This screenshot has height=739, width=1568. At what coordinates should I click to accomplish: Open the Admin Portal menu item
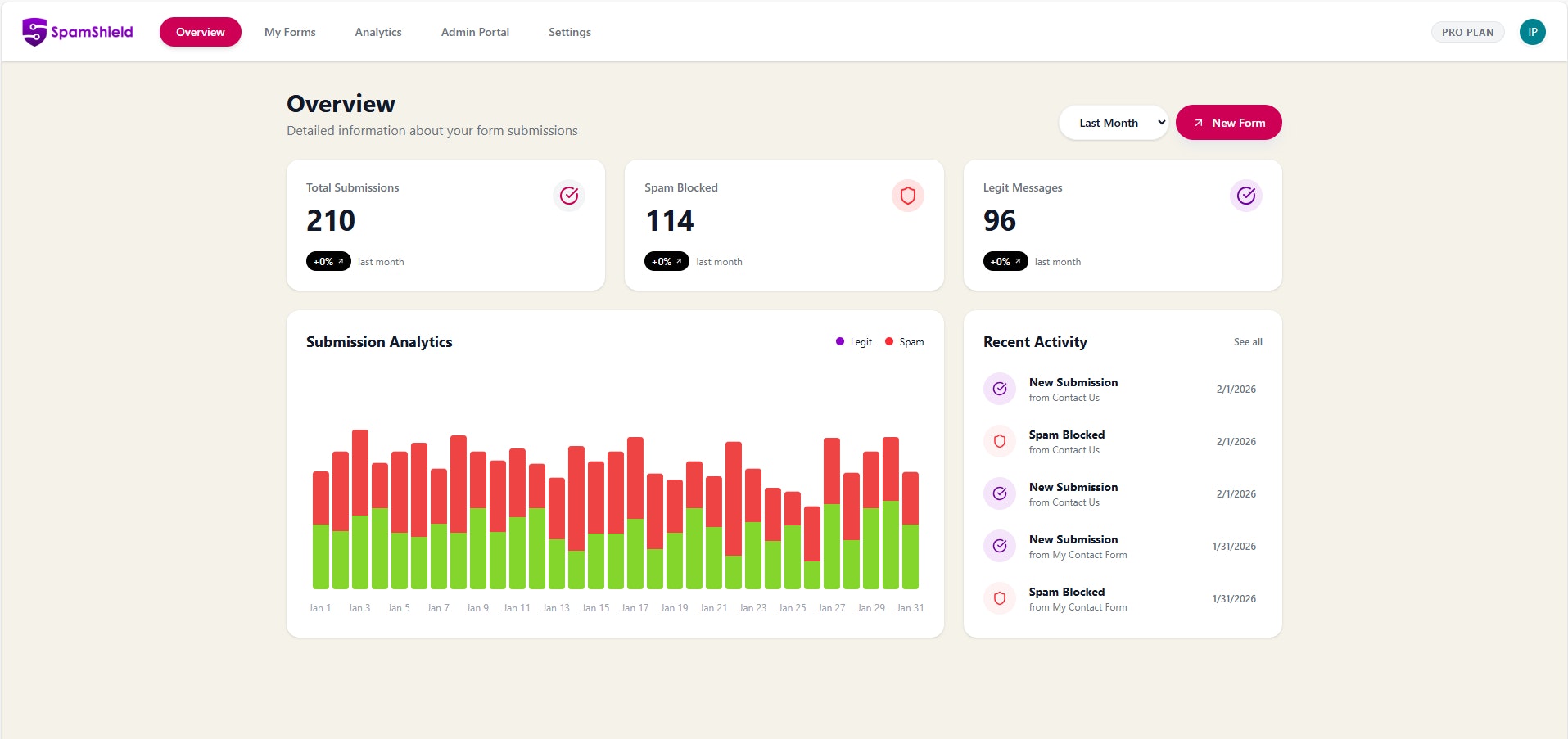474,32
